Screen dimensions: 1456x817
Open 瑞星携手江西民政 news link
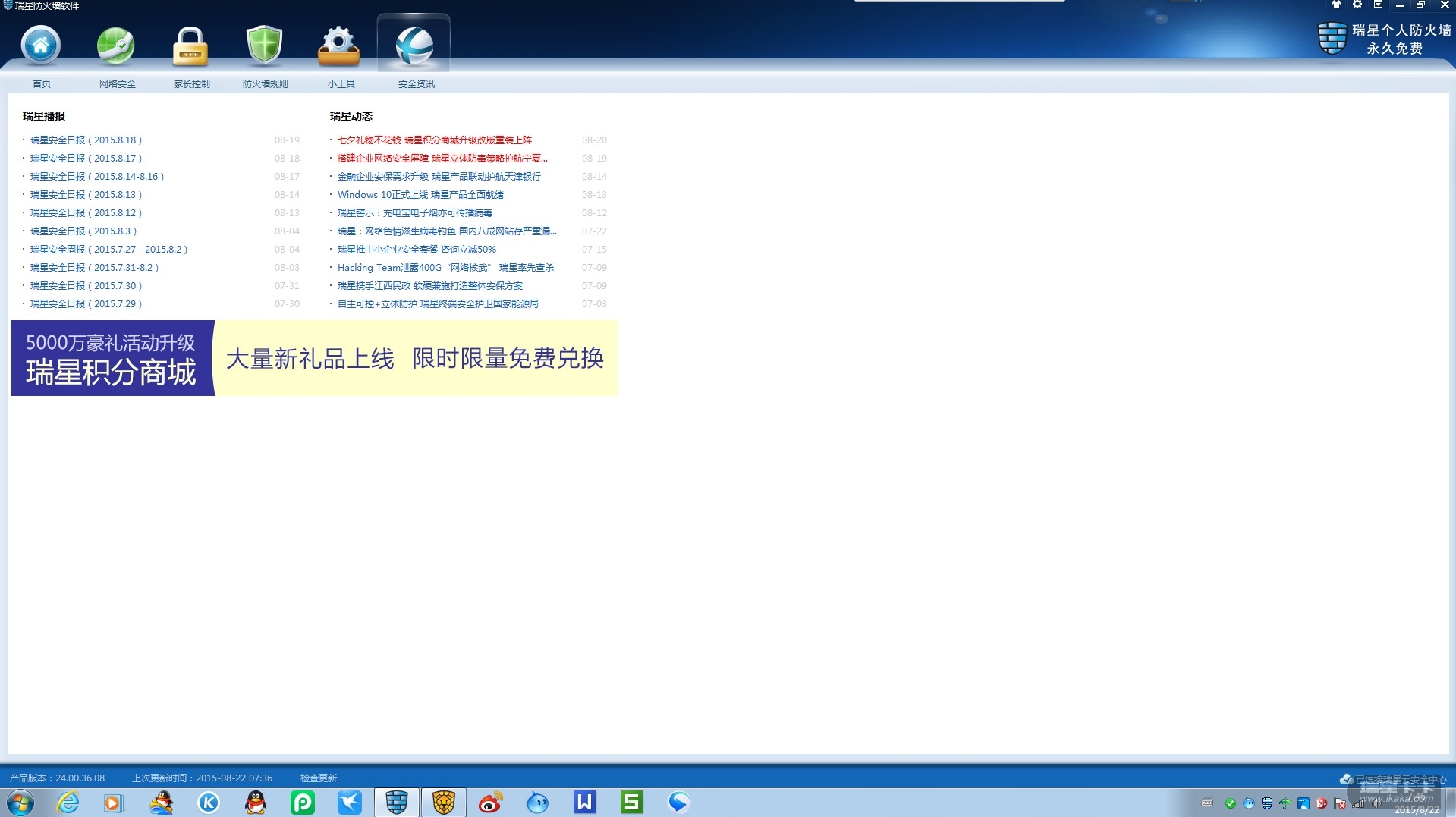click(430, 286)
